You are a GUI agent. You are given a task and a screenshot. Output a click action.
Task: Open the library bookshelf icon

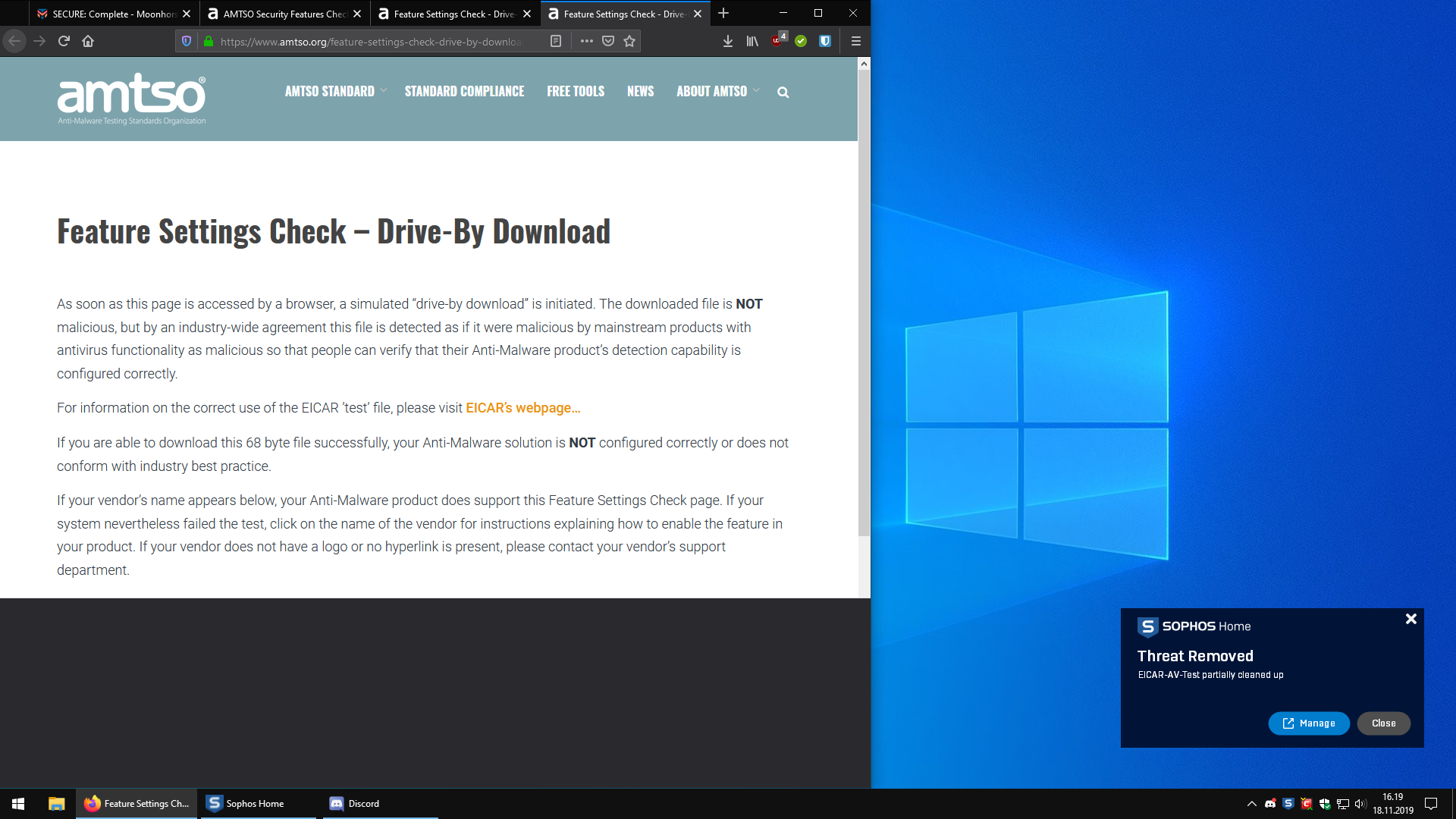pos(752,41)
